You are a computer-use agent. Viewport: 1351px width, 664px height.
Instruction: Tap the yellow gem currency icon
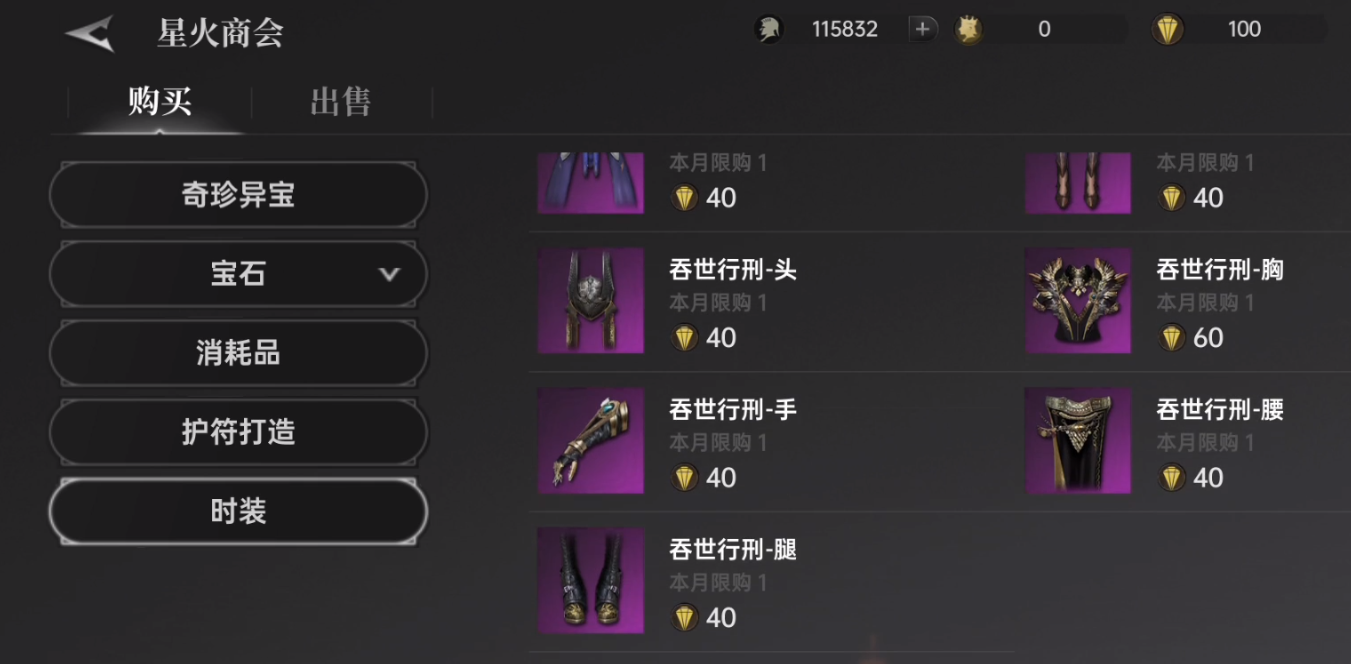point(1167,30)
